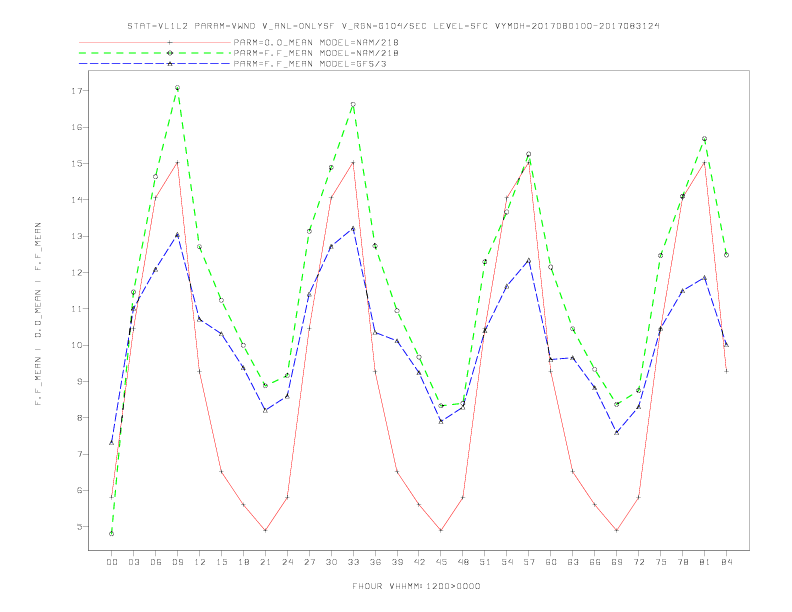Click the red solid line sample in legend

point(155,42)
